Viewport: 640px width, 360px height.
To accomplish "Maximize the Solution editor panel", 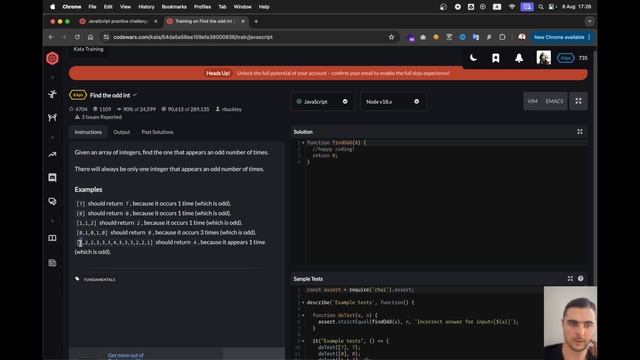I will pyautogui.click(x=580, y=131).
